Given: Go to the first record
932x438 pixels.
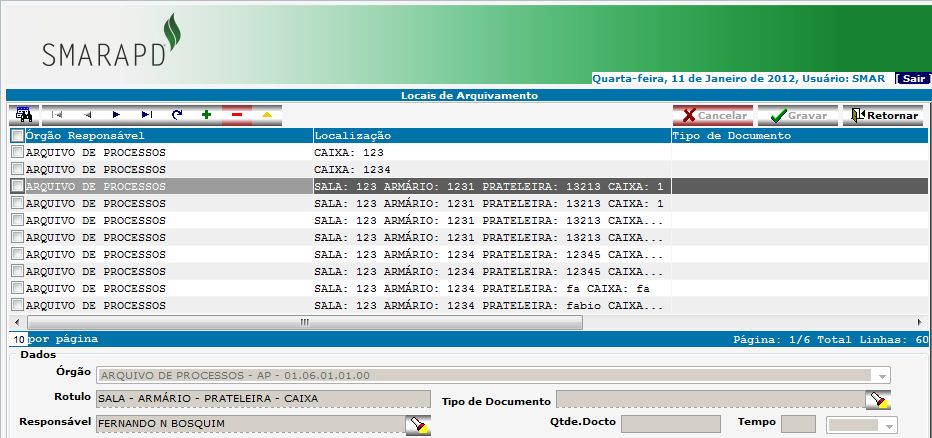Looking at the screenshot, I should (x=57, y=115).
